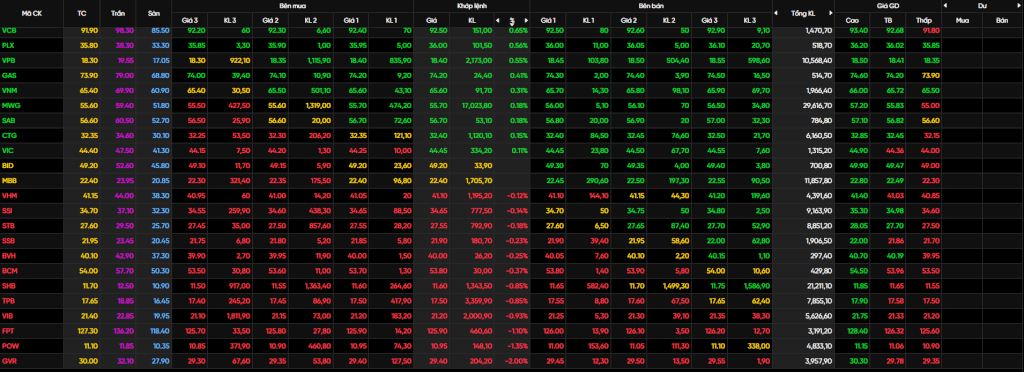
Task: Click right arrow next to Tổng KL
Action: click(831, 12)
